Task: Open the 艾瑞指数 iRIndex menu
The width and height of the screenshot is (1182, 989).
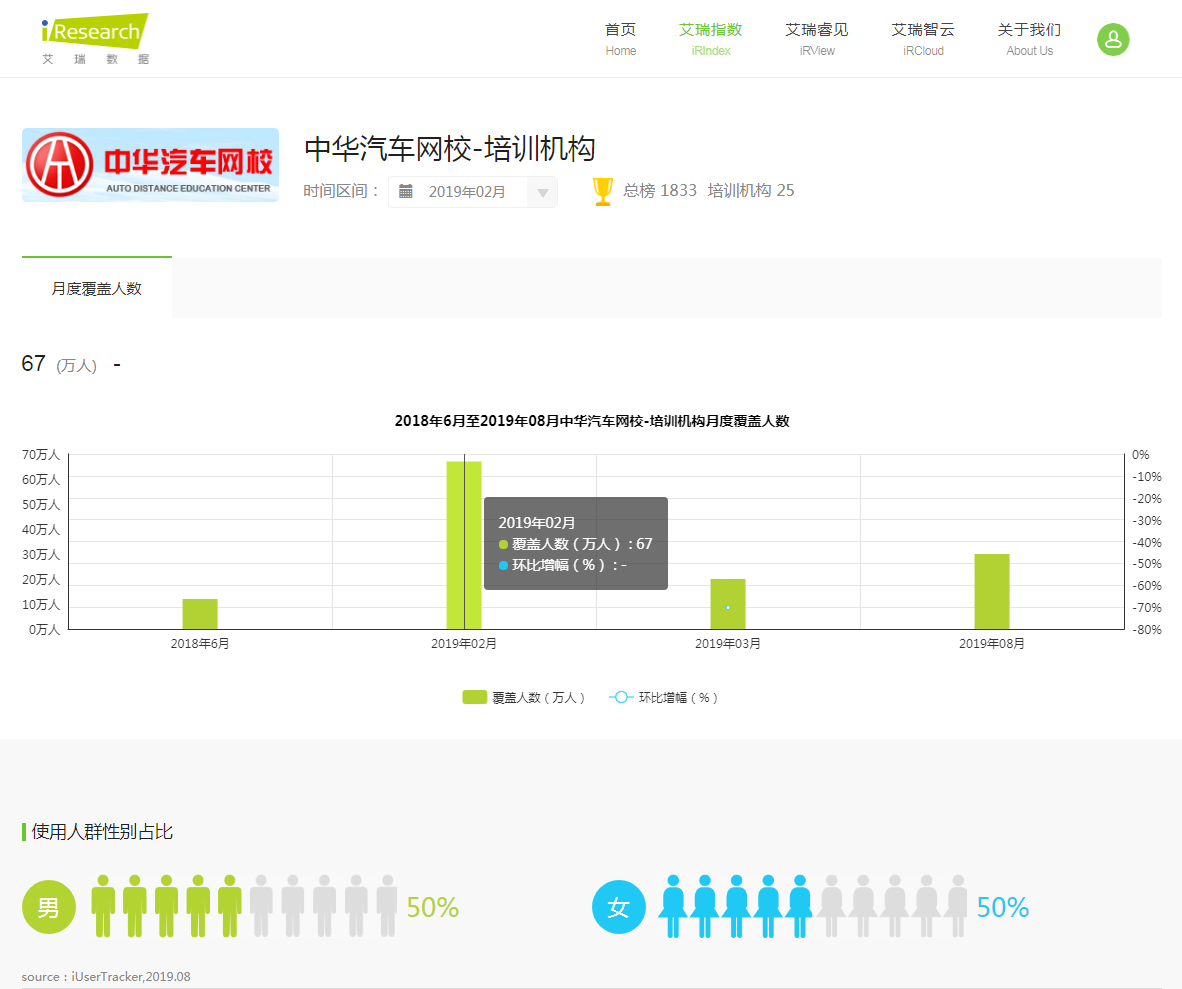Action: click(710, 39)
